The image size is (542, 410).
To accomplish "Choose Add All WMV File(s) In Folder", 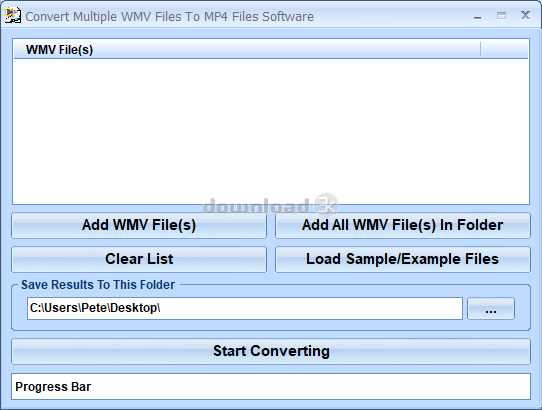I will [403, 225].
